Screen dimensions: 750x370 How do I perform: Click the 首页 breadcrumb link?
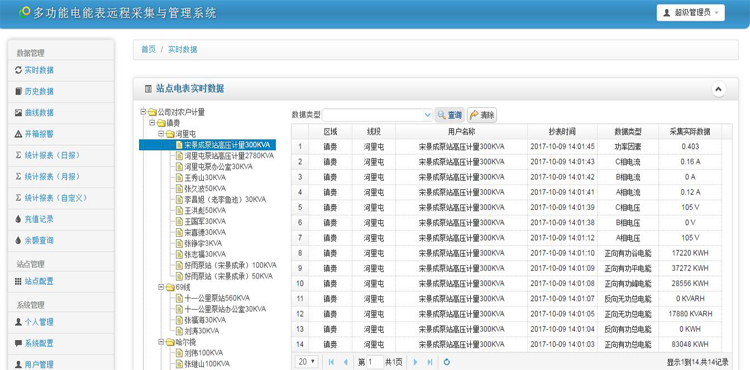click(x=148, y=50)
